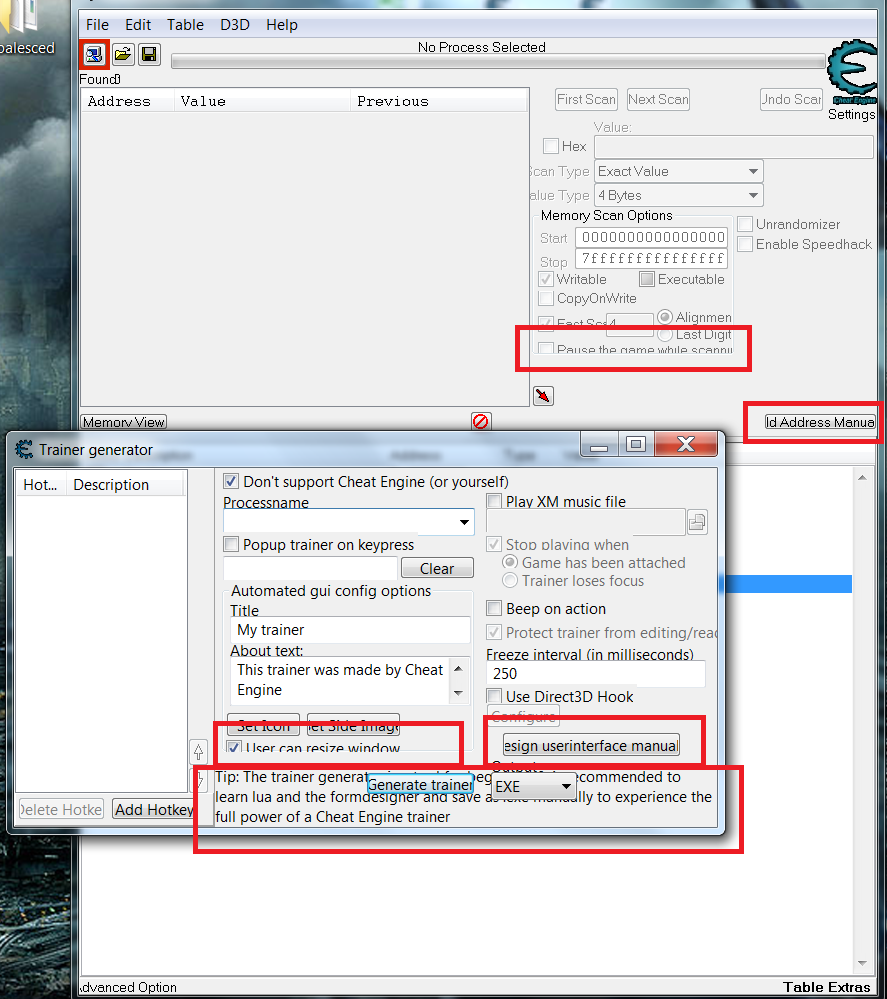Open the Help menu
The width and height of the screenshot is (887, 999).
click(x=282, y=25)
